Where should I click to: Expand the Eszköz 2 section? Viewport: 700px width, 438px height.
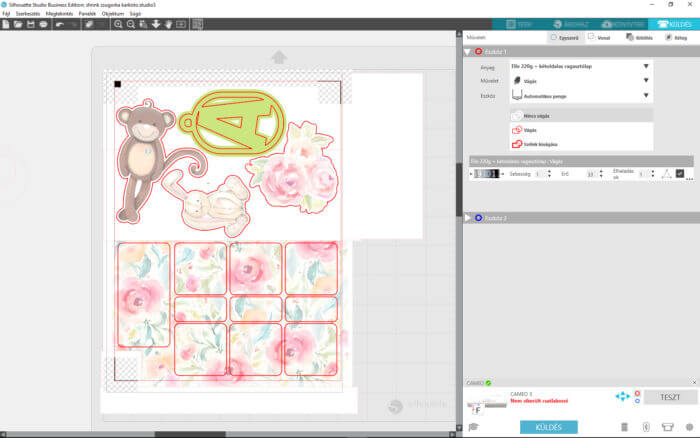click(x=467, y=218)
